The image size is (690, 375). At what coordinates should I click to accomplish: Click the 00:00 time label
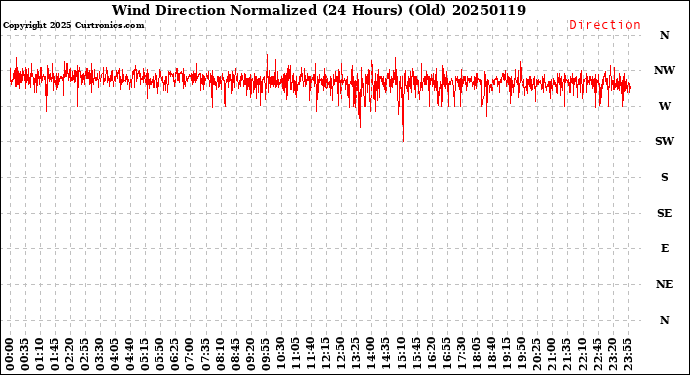tap(10, 354)
